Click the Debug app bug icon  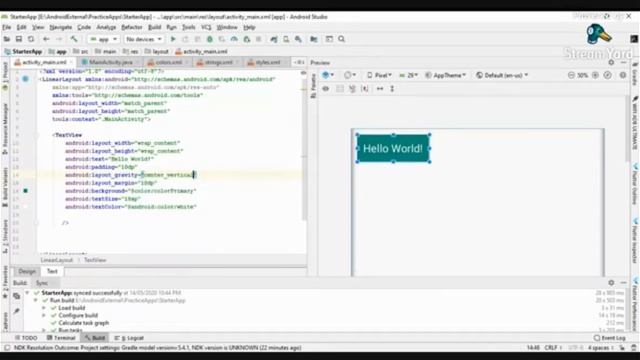tap(210, 39)
